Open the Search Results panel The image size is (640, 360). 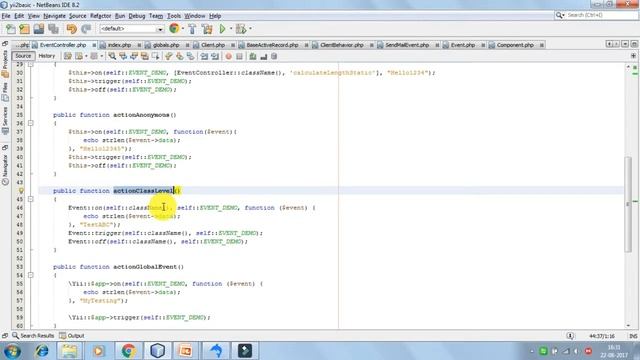click(33, 336)
